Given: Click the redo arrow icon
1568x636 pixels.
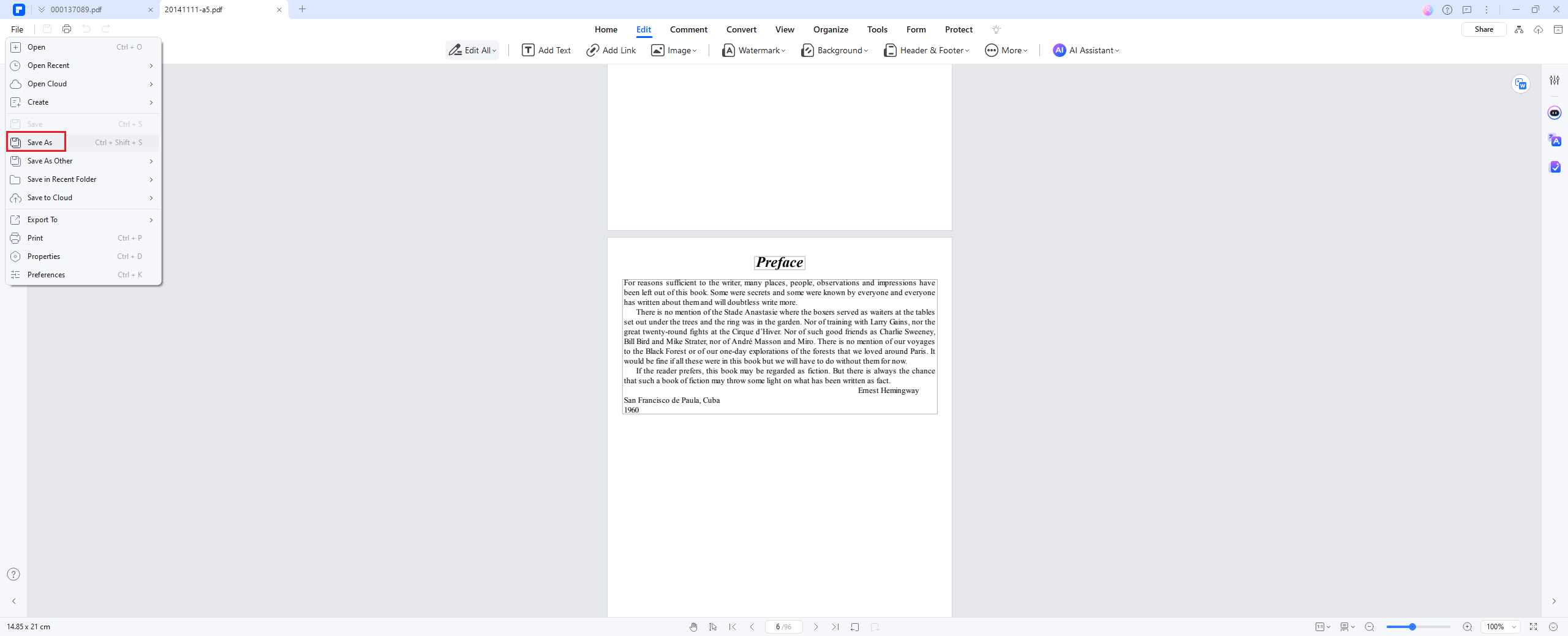Looking at the screenshot, I should (x=106, y=29).
